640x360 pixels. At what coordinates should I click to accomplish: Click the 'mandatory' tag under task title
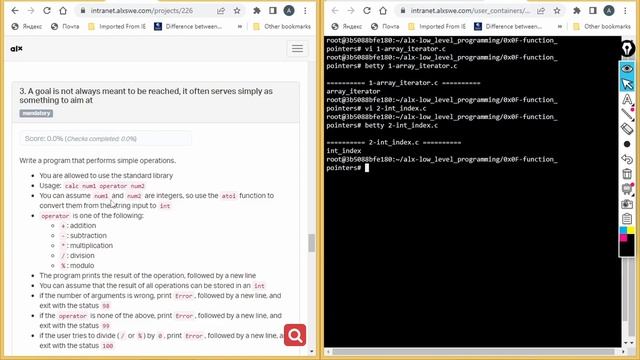click(36, 113)
